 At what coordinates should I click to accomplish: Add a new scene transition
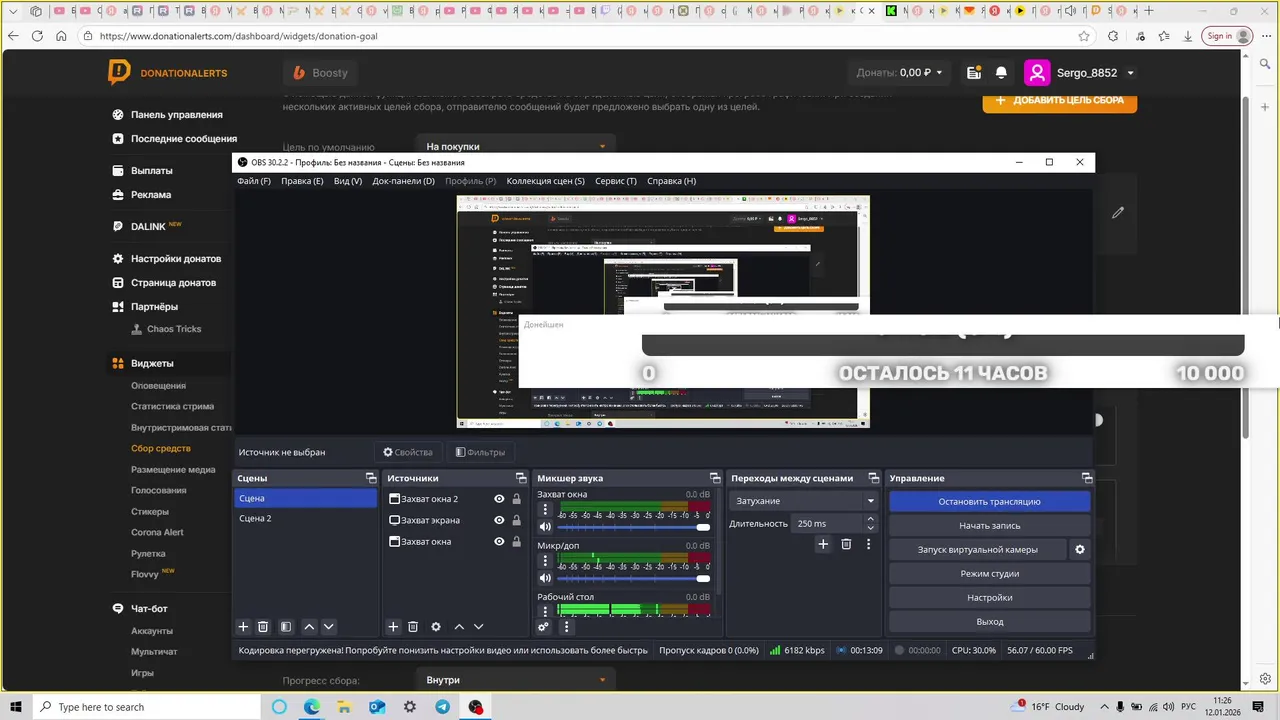tap(823, 544)
